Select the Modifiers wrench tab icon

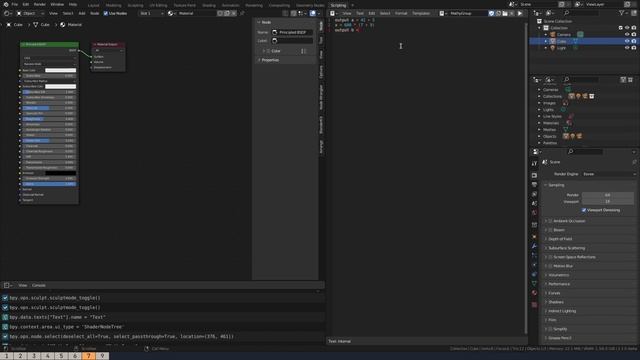click(534, 246)
